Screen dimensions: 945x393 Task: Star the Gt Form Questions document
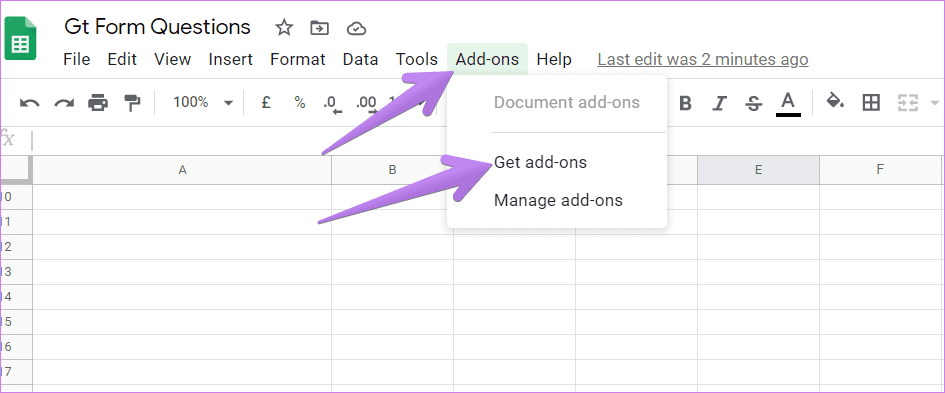[284, 27]
